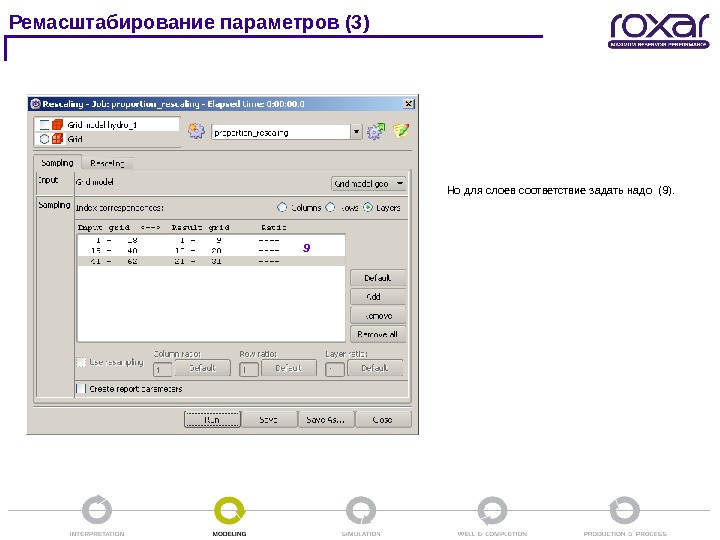Click the Layer ratio Default button
This screenshot has height=540, width=720.
click(x=375, y=368)
